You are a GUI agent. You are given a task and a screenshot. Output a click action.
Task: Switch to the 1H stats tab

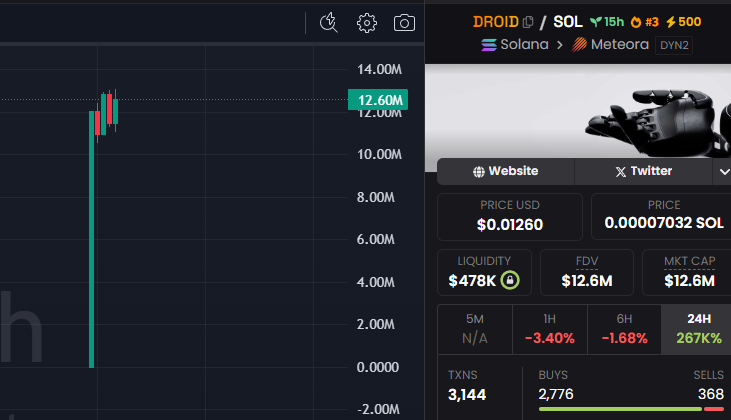549,329
